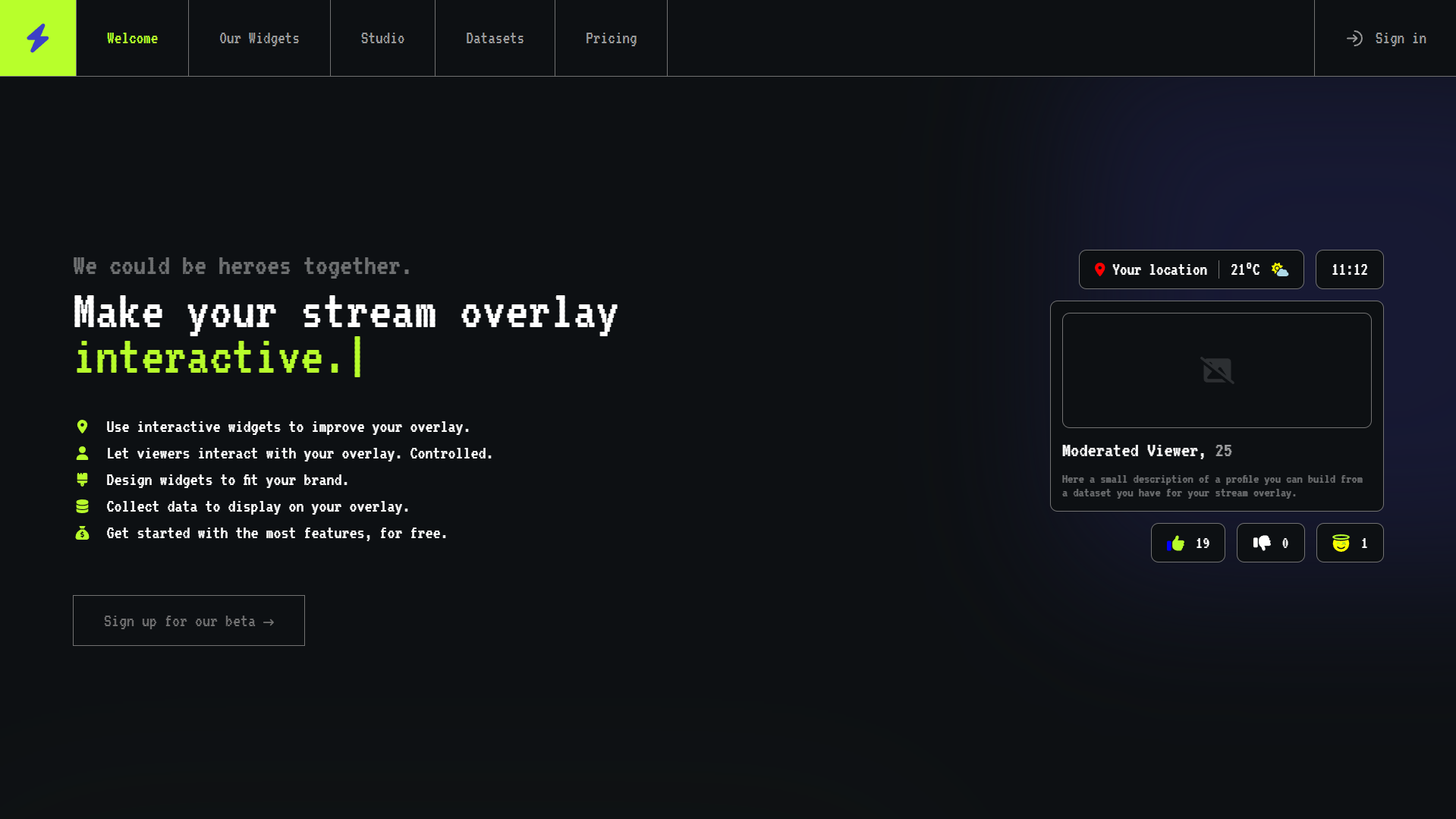Click the database bullet icon
Image resolution: width=1456 pixels, height=819 pixels.
tap(82, 506)
